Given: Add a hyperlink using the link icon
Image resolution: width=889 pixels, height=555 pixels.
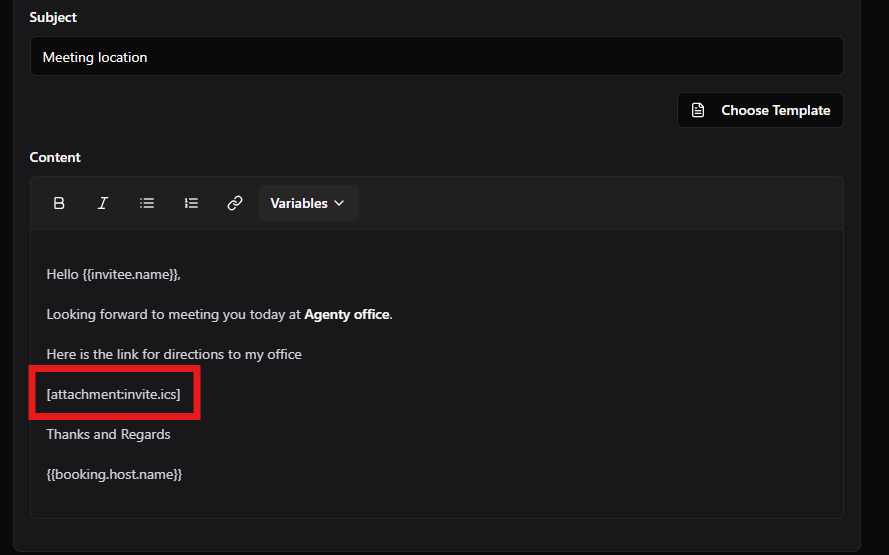Looking at the screenshot, I should tap(235, 203).
